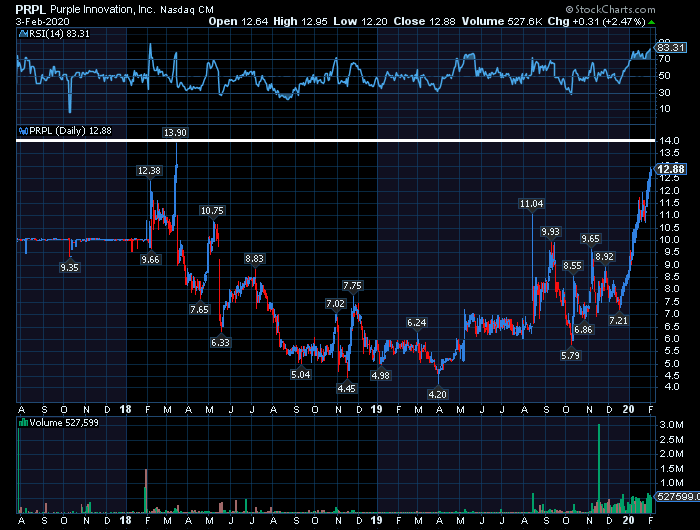Click the RSI(14) 83.31 legend label

coord(59,33)
